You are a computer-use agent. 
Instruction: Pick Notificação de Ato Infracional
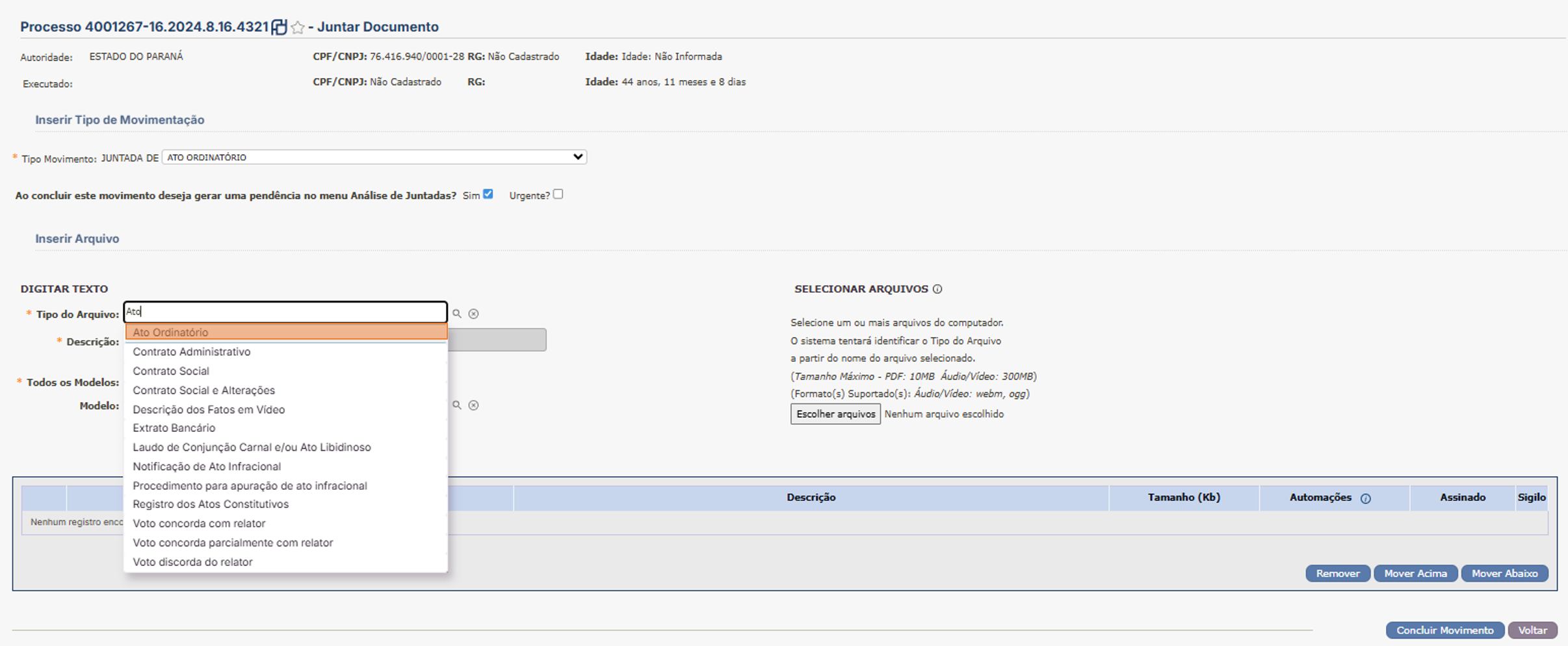(x=286, y=466)
